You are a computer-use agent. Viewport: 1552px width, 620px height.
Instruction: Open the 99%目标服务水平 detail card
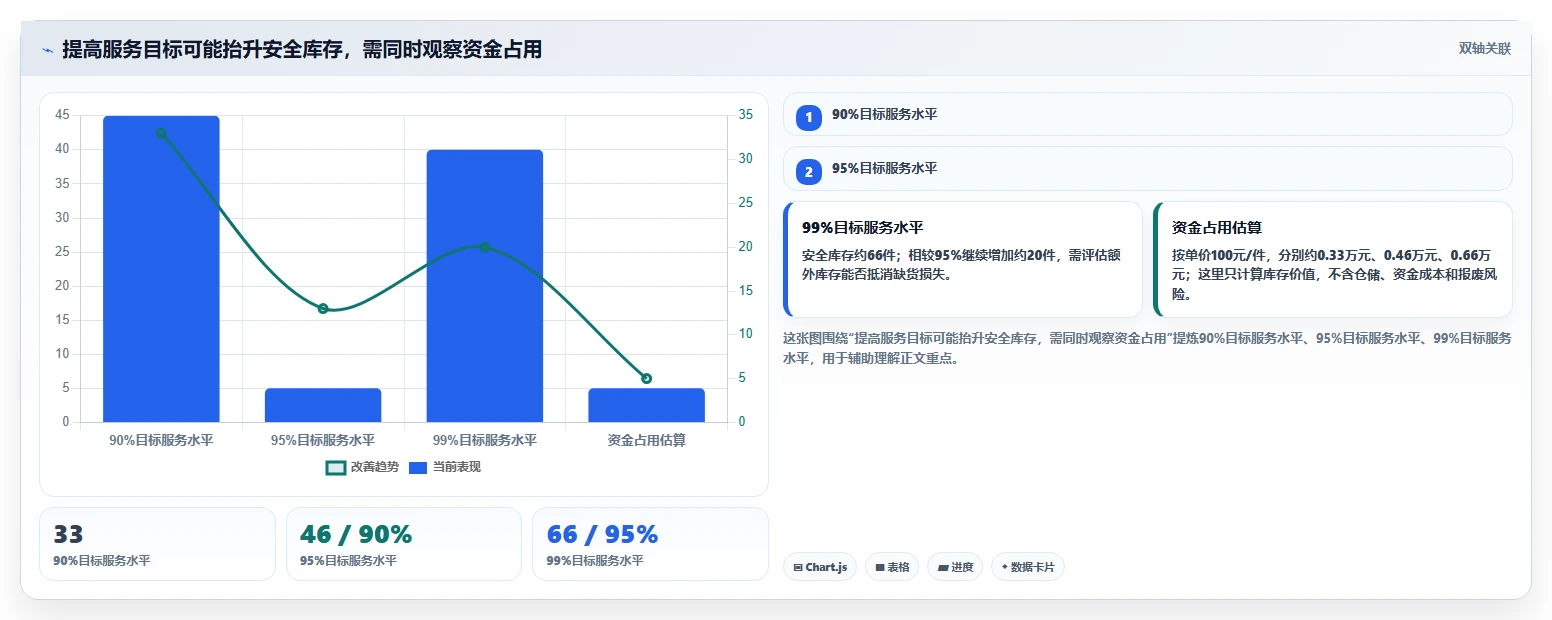pyautogui.click(x=963, y=260)
